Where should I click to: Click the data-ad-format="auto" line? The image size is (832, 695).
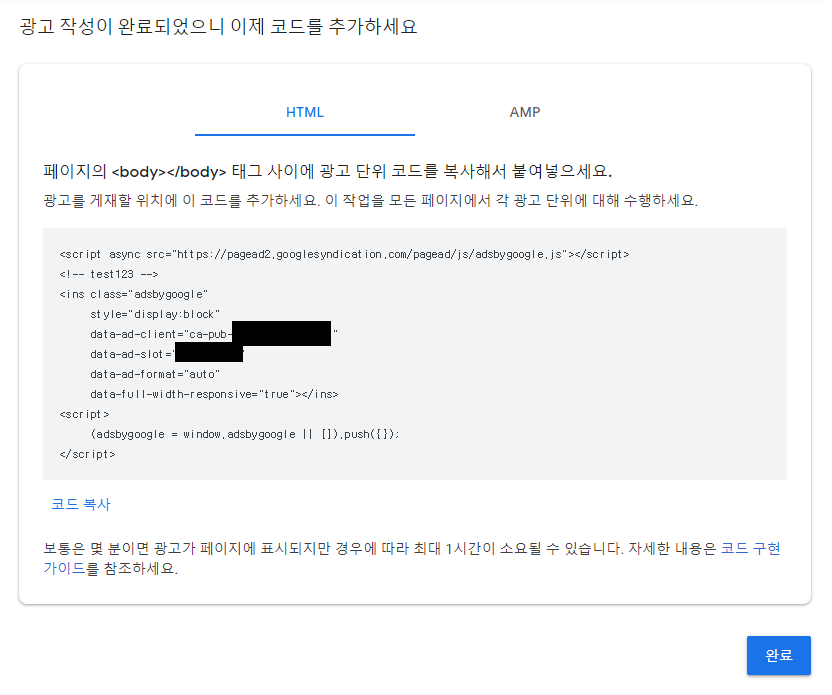155,375
